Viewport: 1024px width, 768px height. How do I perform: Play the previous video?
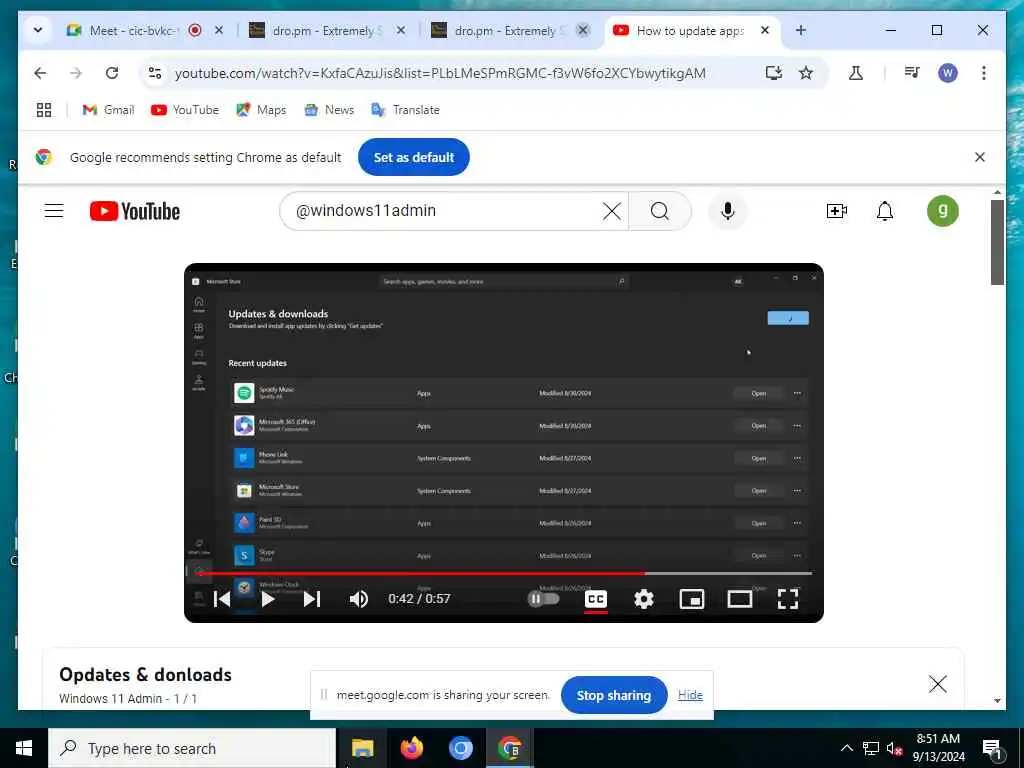tap(222, 599)
